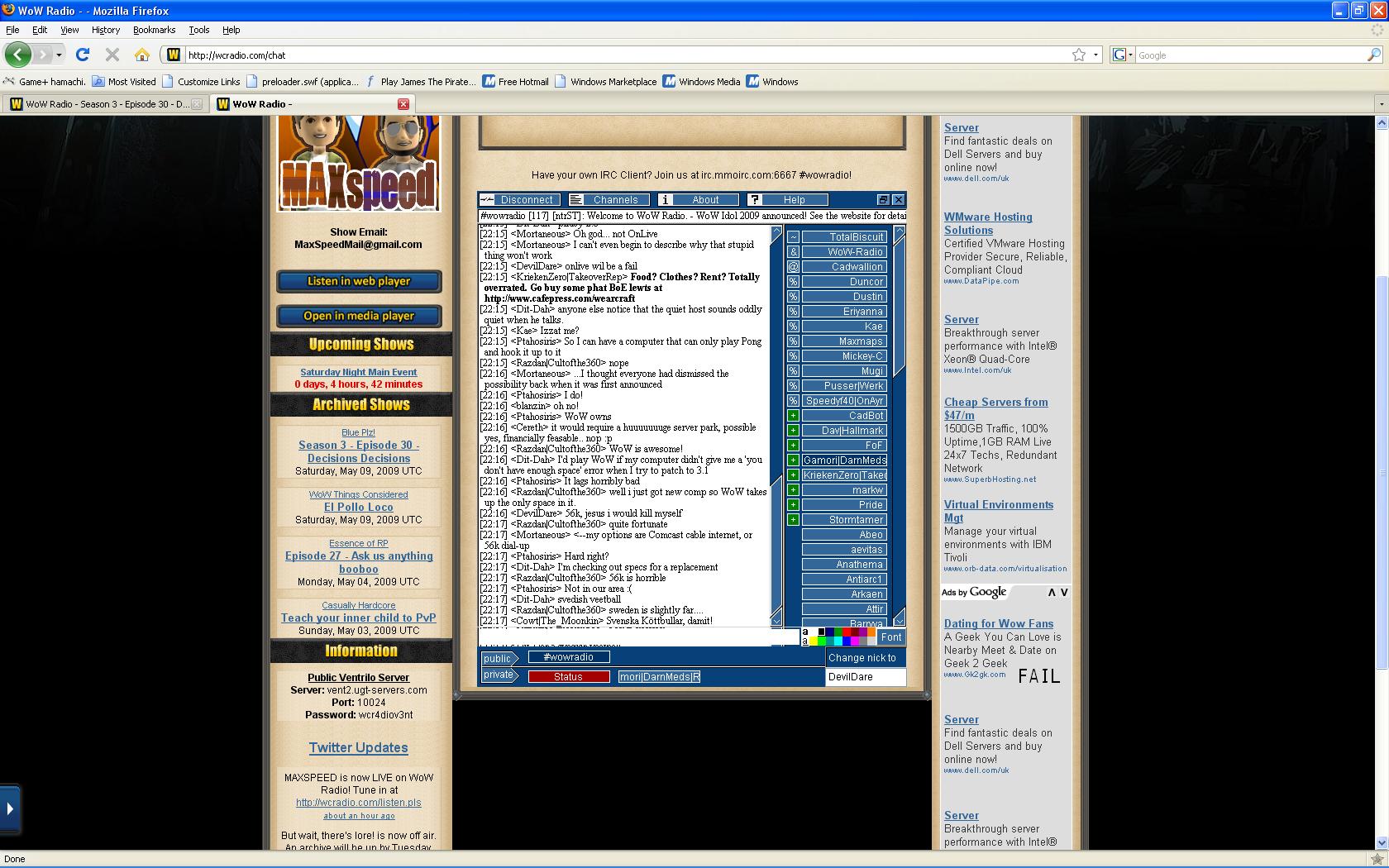Click the bold 'a' text style icon
1389x868 pixels.
click(804, 632)
